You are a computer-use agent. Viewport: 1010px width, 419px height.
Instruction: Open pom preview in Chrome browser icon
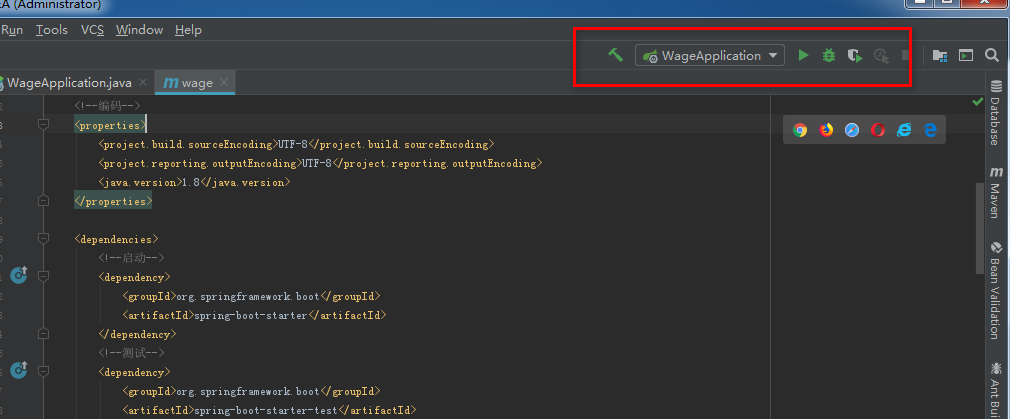pyautogui.click(x=800, y=130)
